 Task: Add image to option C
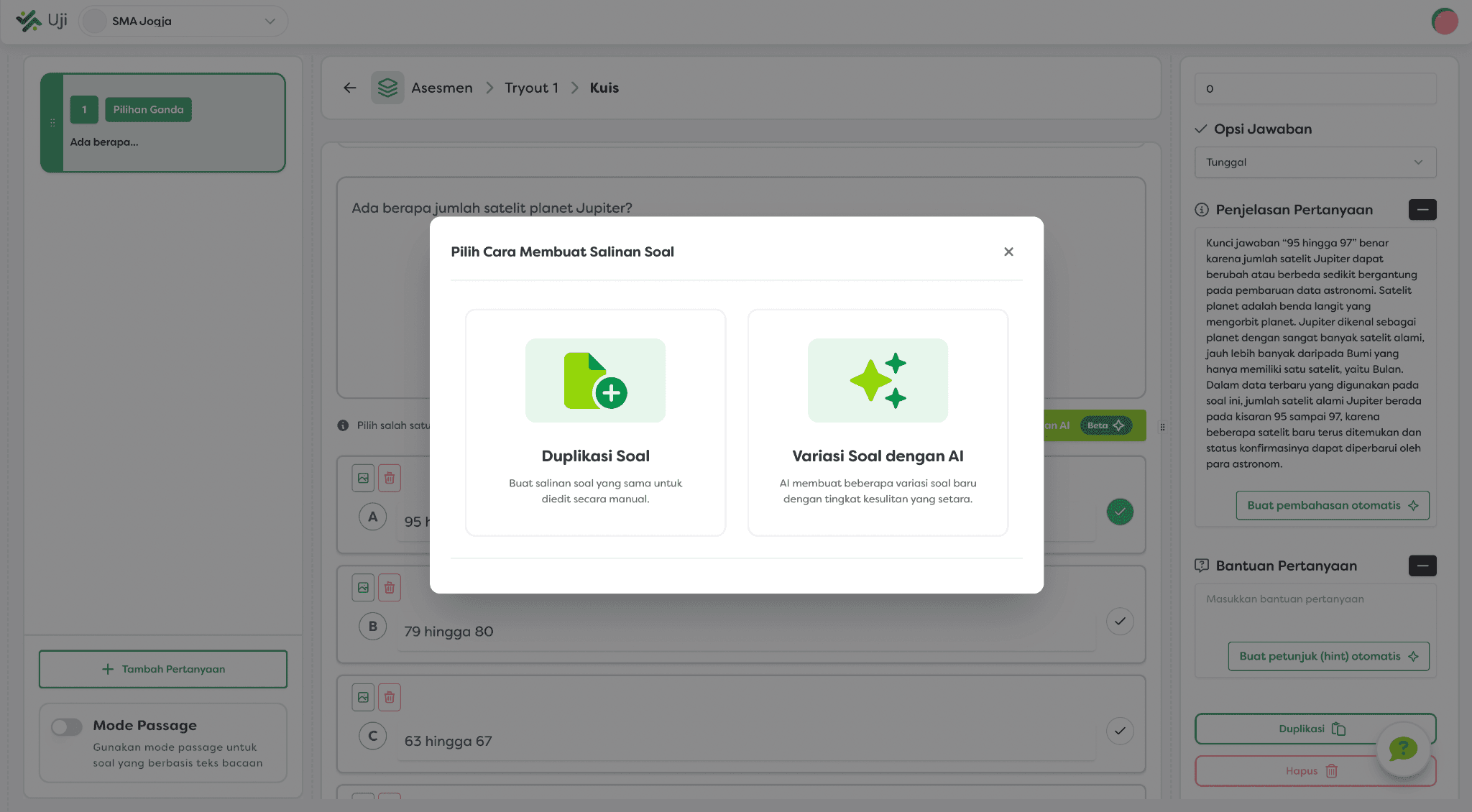[x=363, y=697]
